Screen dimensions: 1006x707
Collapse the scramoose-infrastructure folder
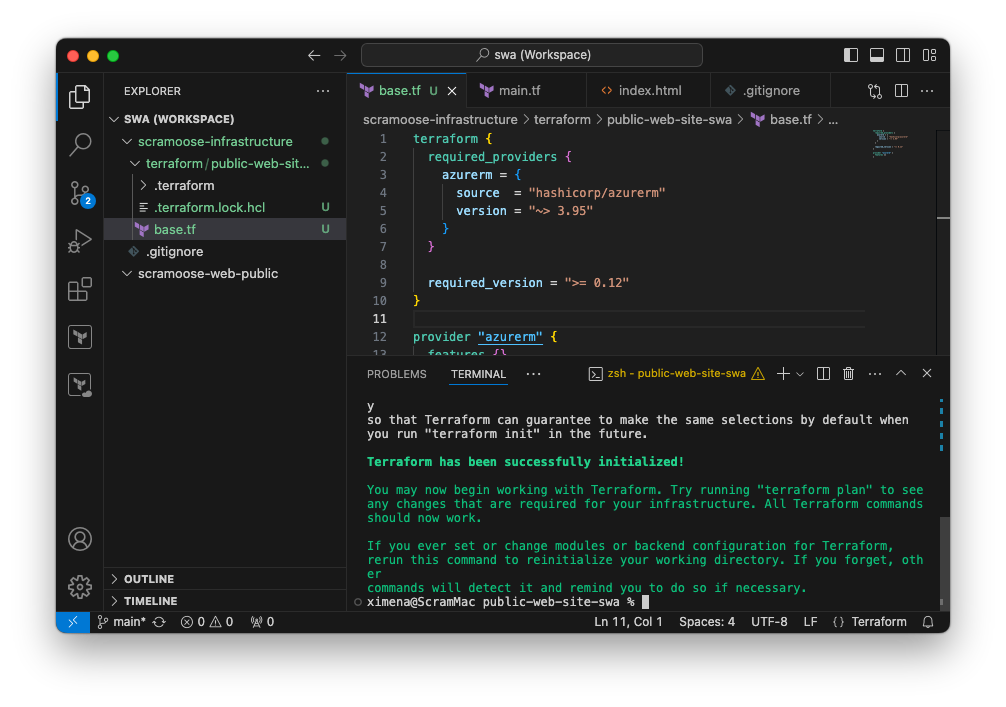[x=225, y=141]
